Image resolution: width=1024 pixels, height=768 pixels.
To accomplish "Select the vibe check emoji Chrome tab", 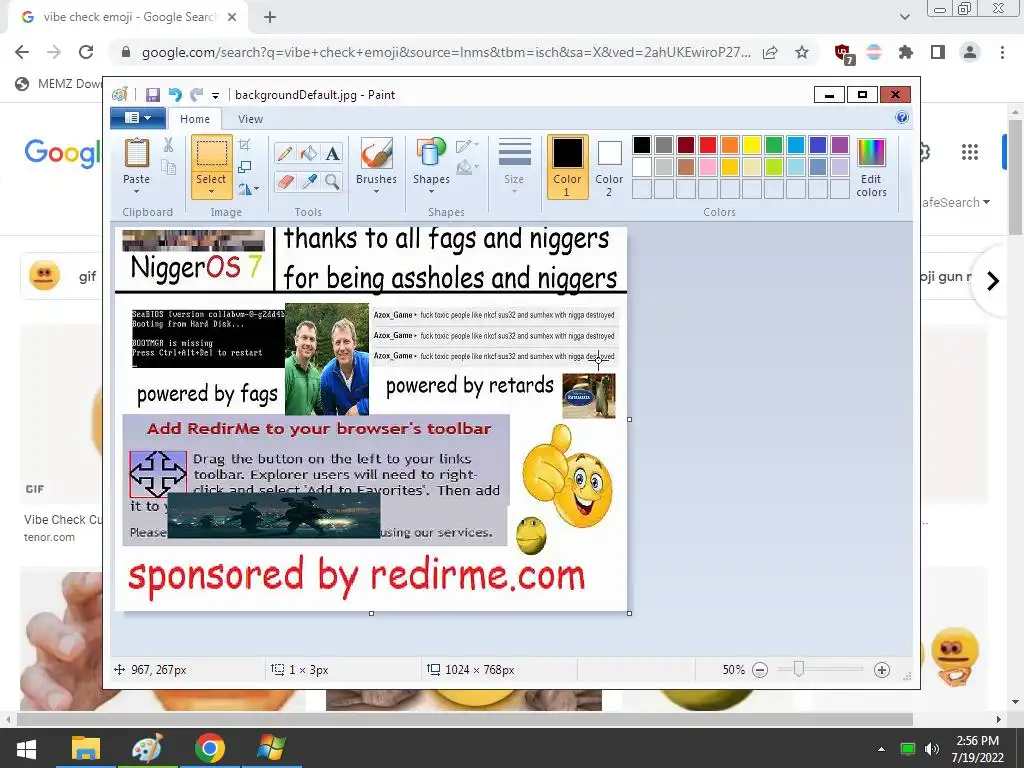I will [x=129, y=17].
